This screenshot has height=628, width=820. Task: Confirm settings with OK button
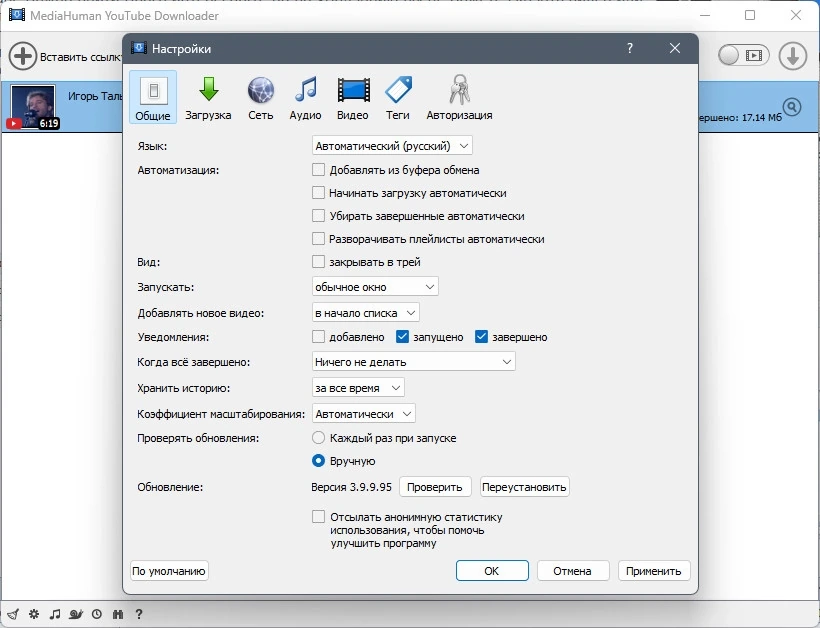point(492,571)
